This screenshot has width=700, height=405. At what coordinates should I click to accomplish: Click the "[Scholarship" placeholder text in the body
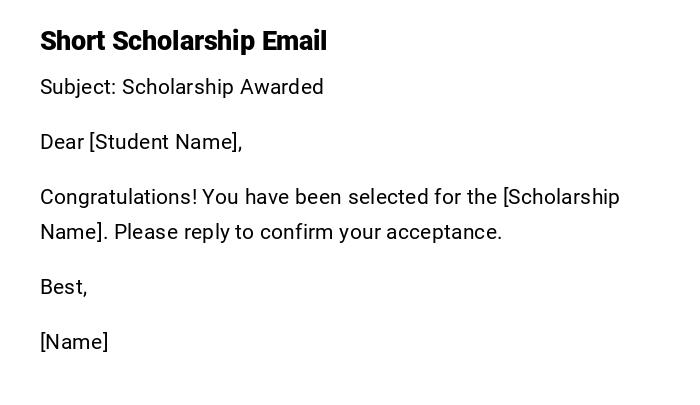tap(561, 197)
